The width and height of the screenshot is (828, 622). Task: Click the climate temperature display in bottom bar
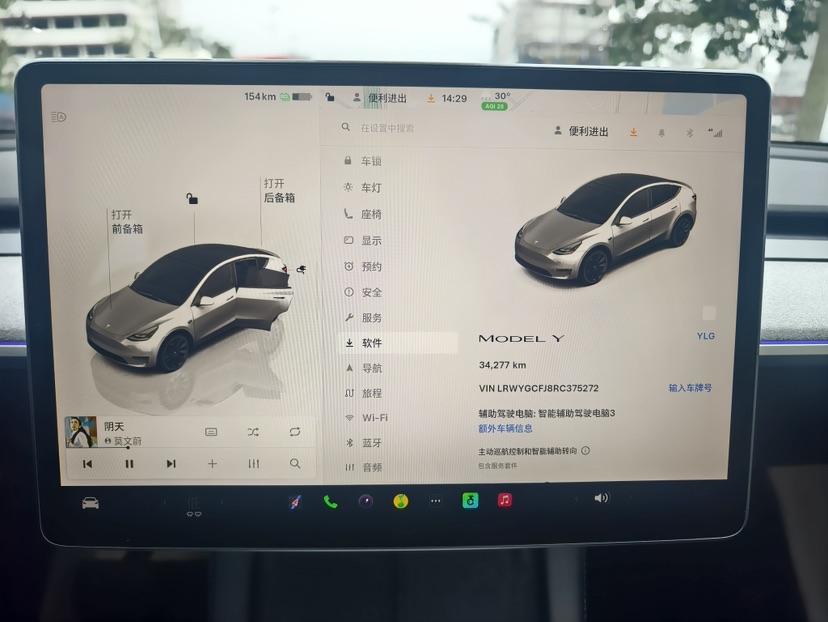193,505
